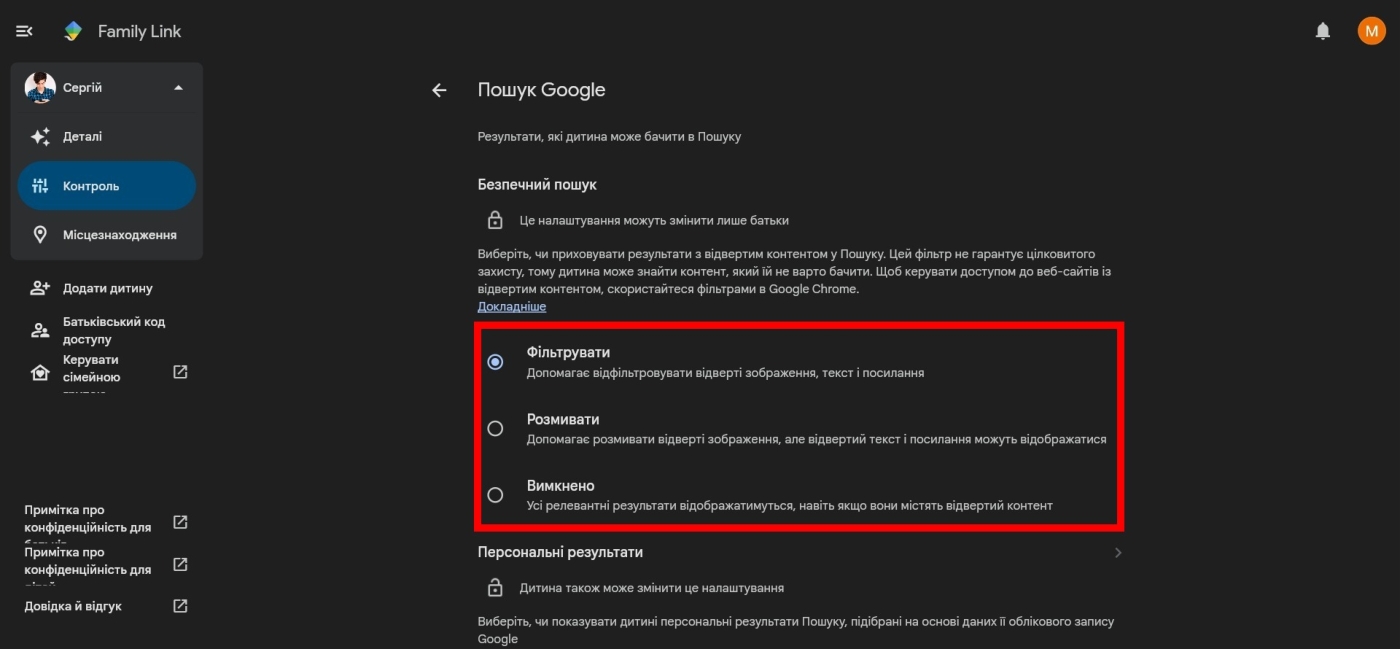Click the add-person icon beside Додати дитину
The height and width of the screenshot is (649, 1400).
(40, 288)
